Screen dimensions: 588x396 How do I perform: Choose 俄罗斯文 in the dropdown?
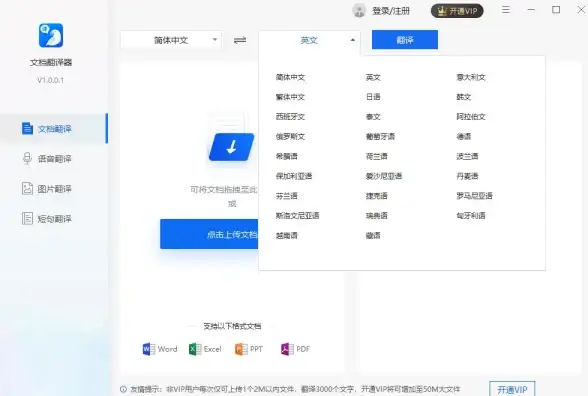coord(290,136)
